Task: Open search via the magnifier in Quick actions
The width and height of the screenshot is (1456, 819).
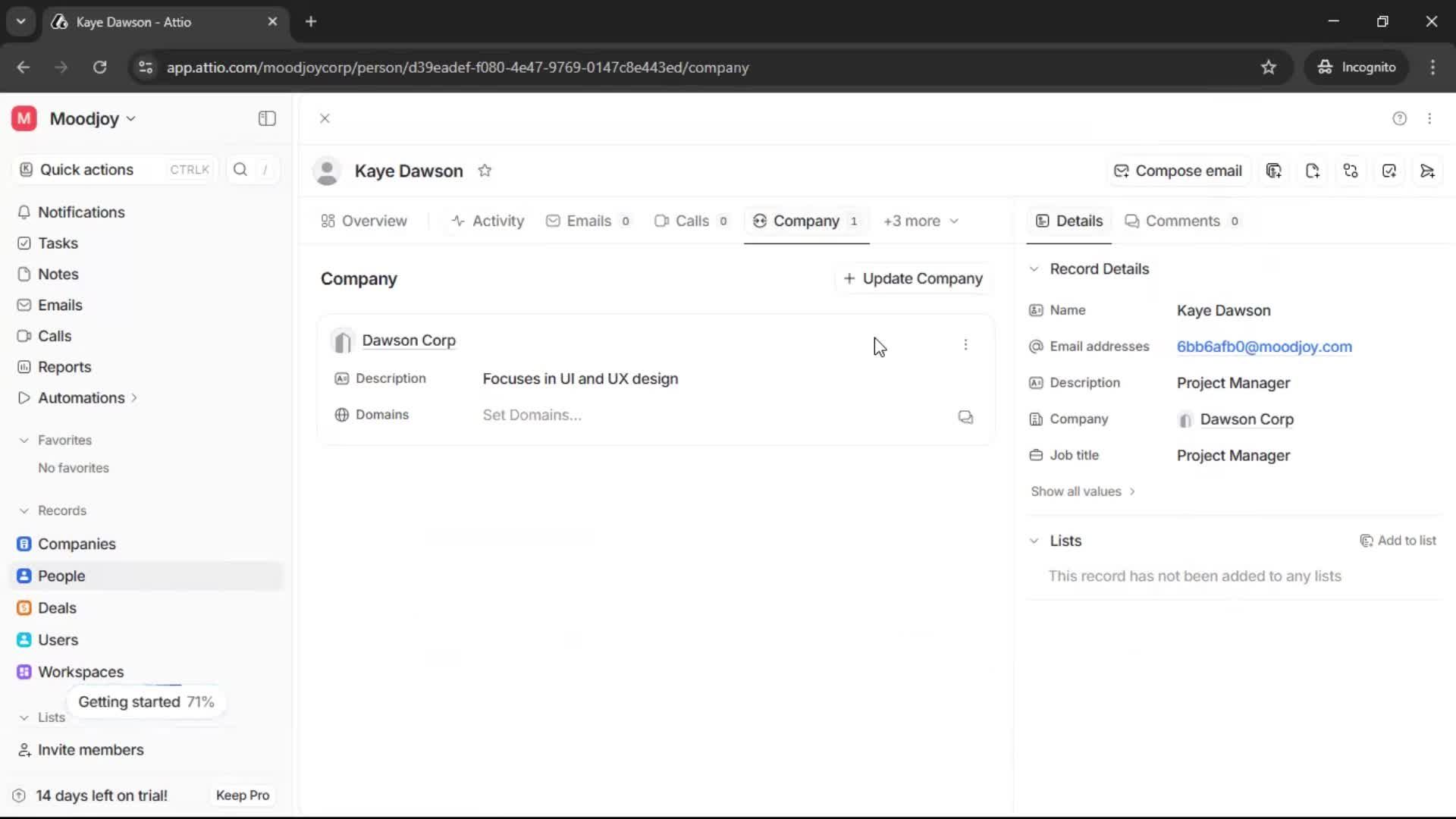Action: point(240,169)
